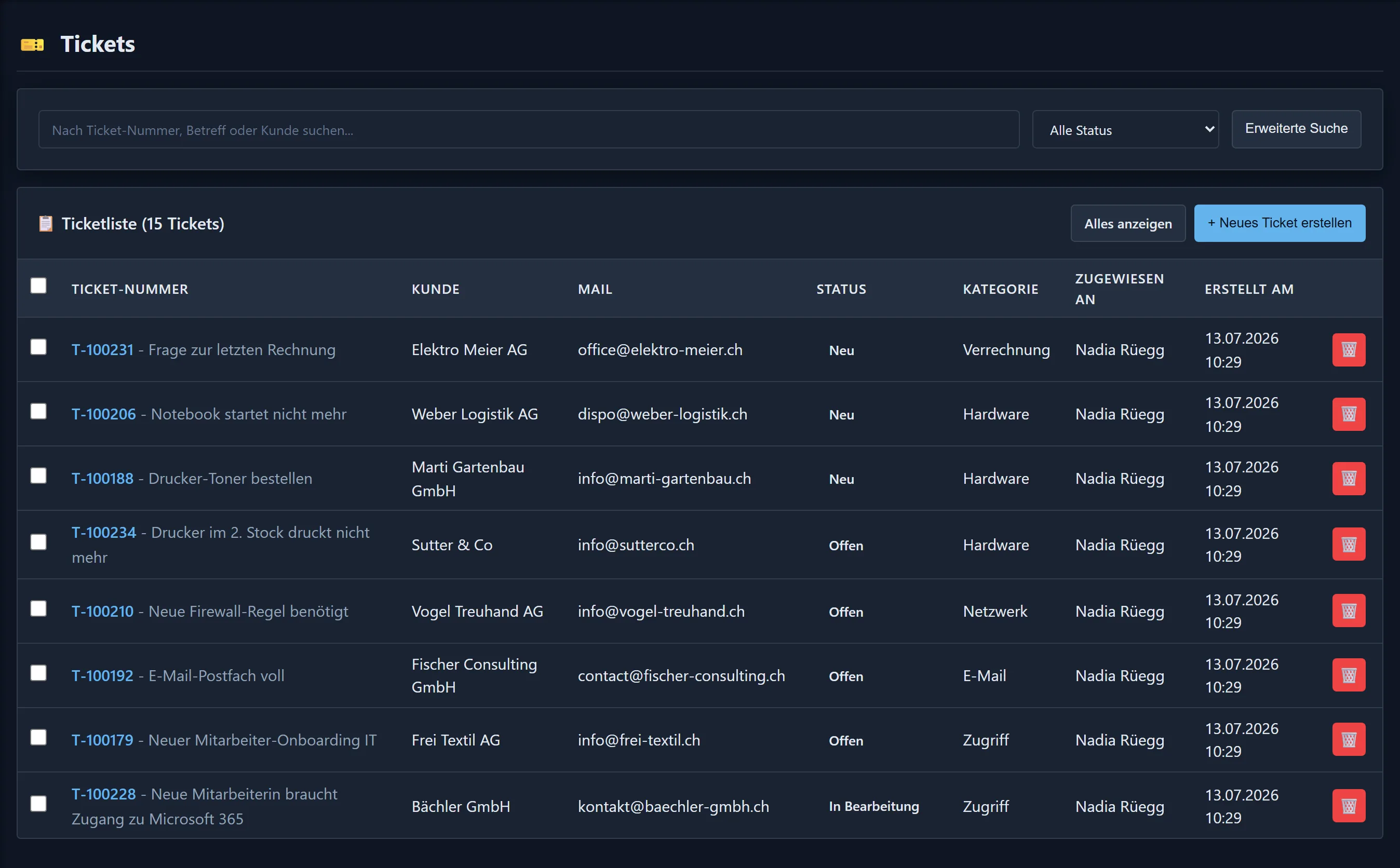Click the Kunde column header
Viewport: 1400px width, 868px height.
435,289
